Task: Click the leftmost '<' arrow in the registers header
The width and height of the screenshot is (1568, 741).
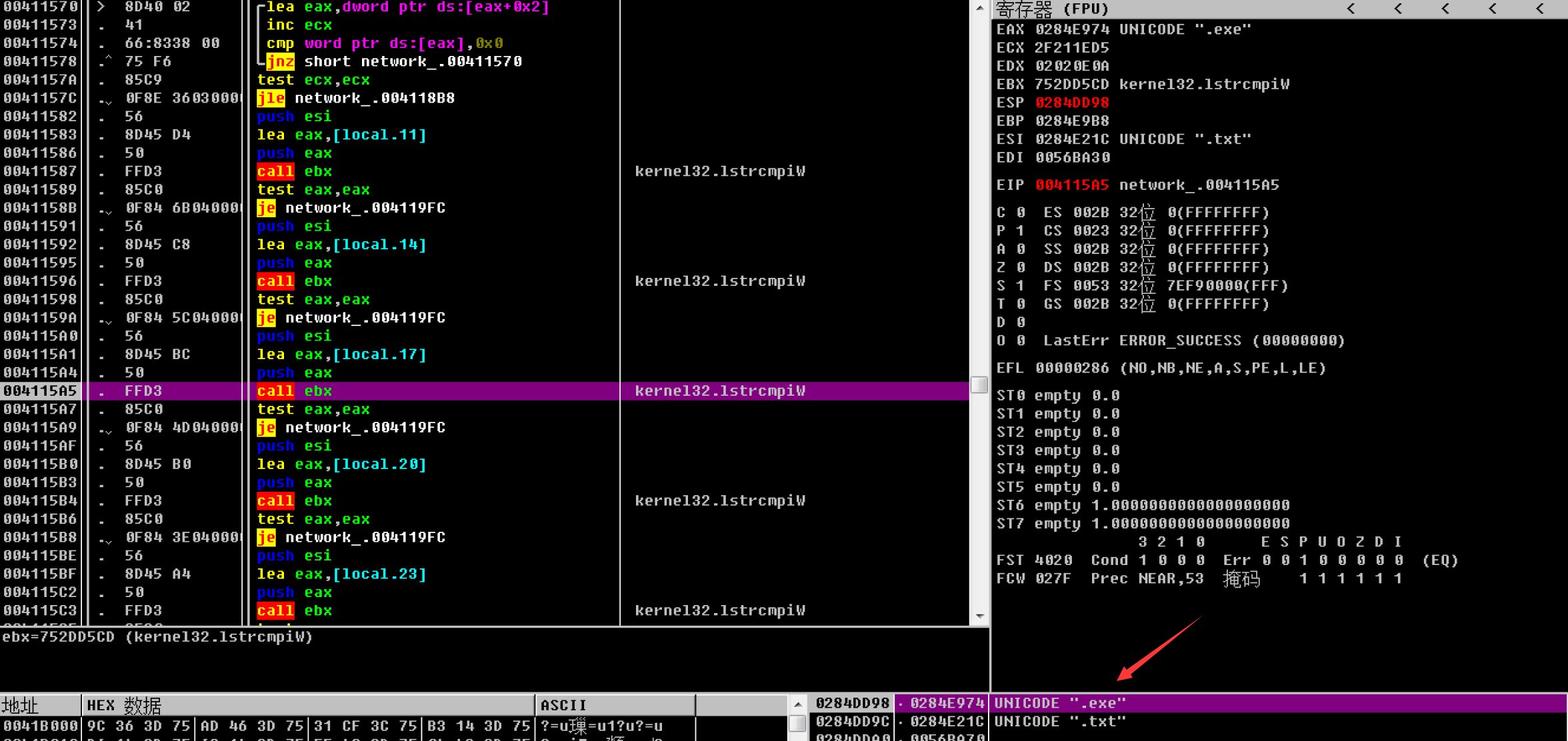Action: click(x=1351, y=9)
